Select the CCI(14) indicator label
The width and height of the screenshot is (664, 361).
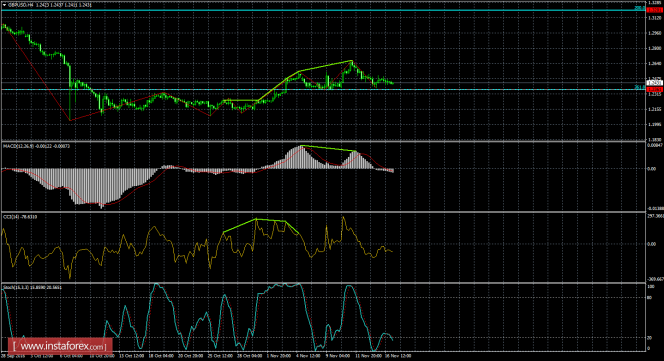coord(11,217)
